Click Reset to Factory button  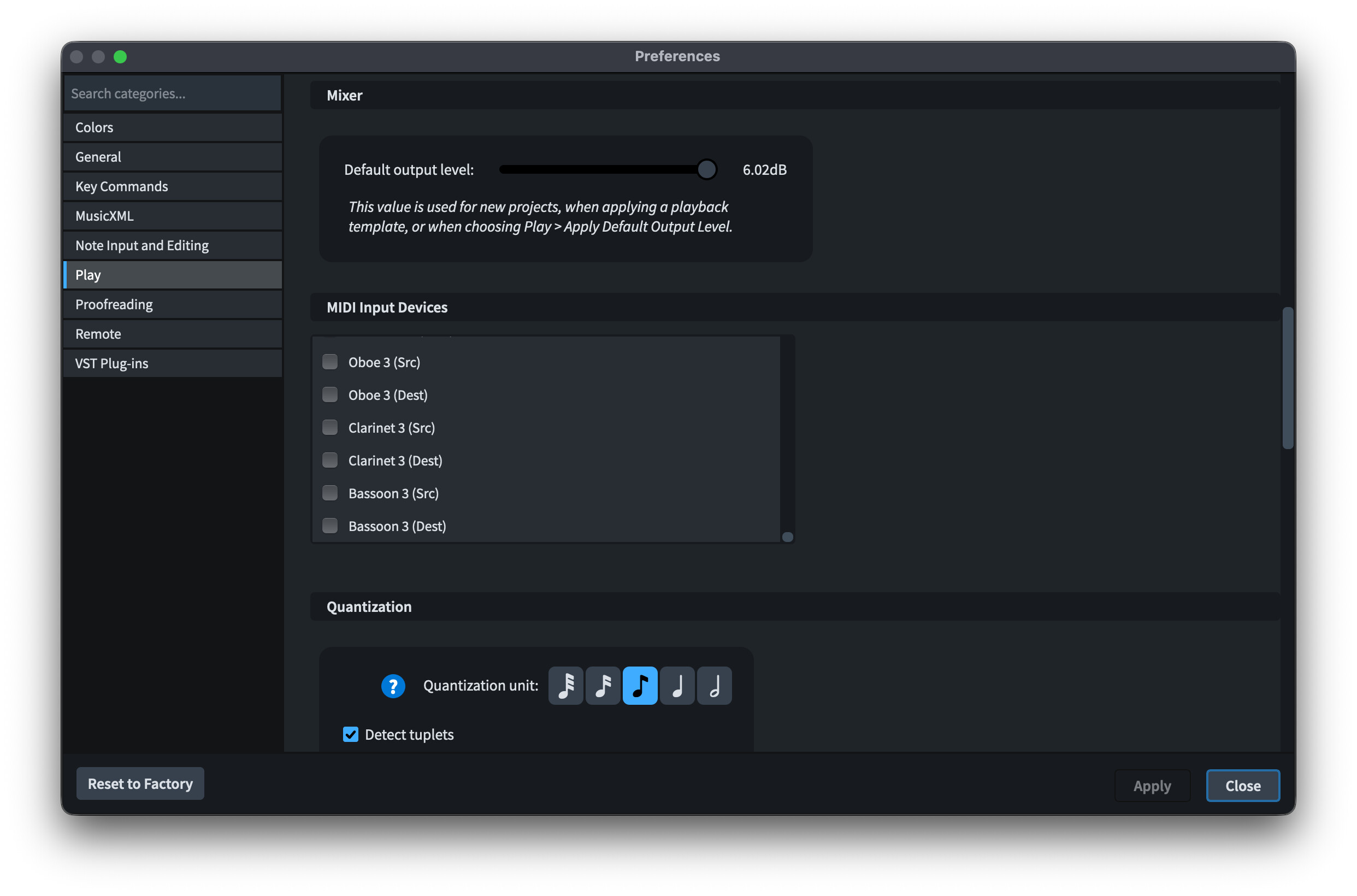(x=140, y=783)
